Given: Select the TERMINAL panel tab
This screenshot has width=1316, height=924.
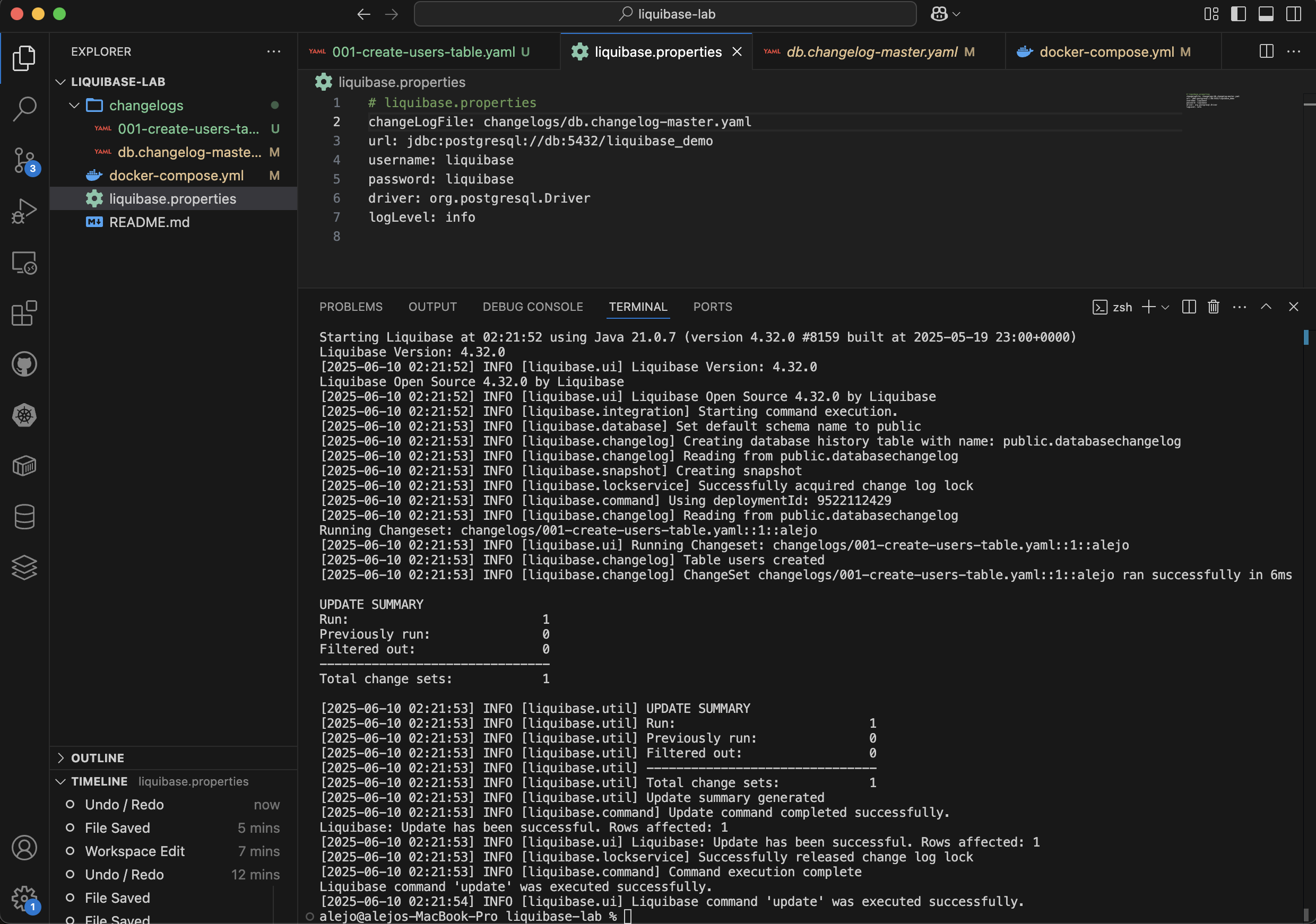Looking at the screenshot, I should (x=638, y=307).
